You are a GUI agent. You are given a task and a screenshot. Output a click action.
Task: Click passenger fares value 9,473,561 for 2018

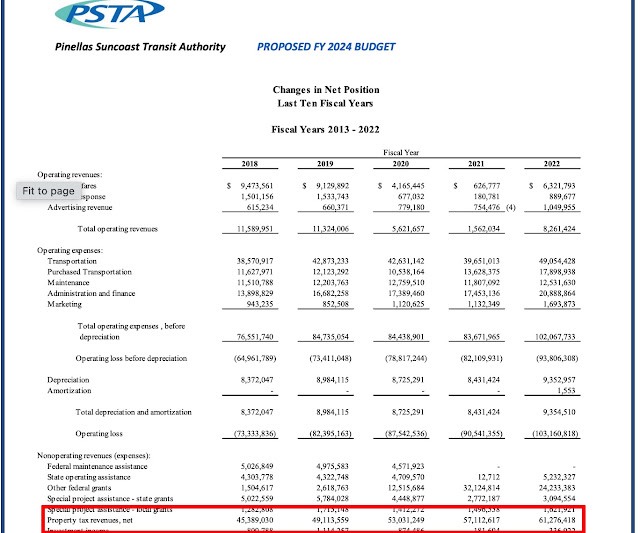[256, 186]
